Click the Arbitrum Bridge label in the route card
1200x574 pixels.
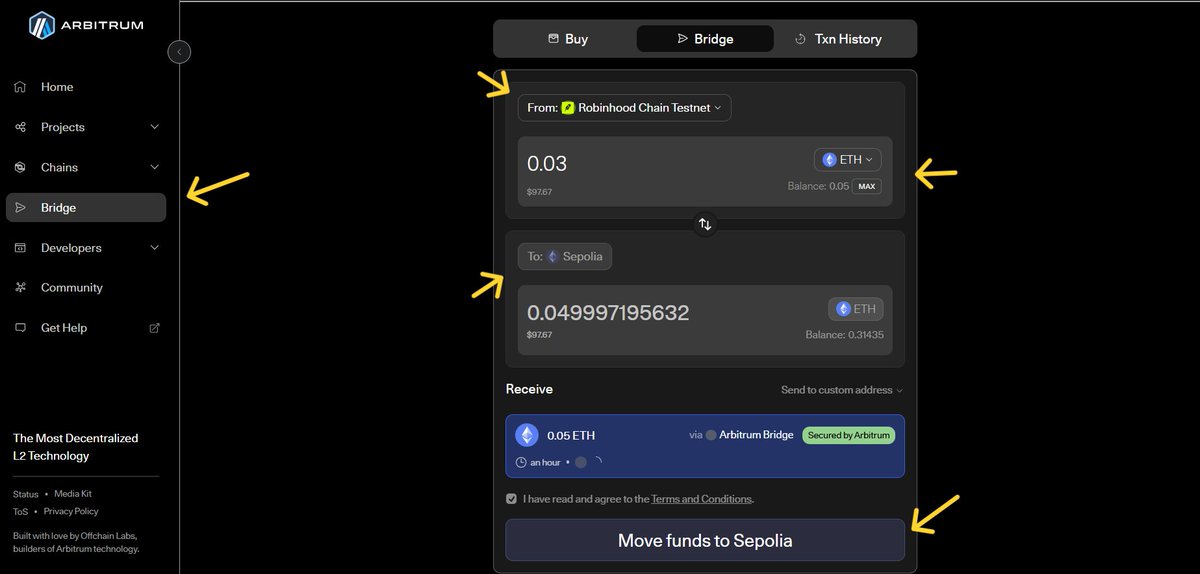756,435
